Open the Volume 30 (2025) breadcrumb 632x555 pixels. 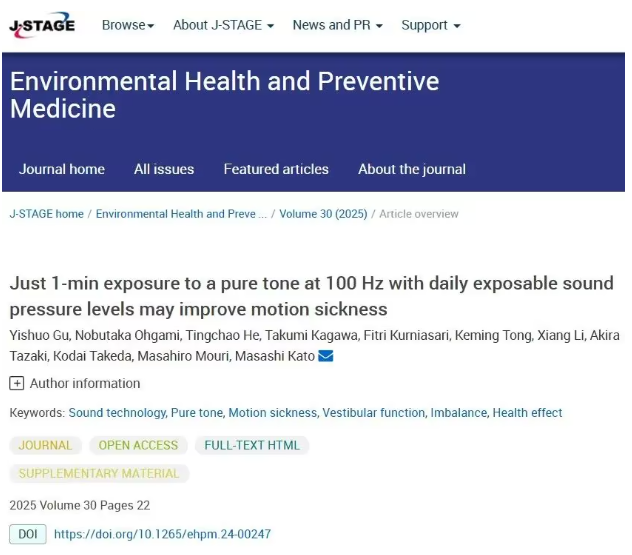323,214
